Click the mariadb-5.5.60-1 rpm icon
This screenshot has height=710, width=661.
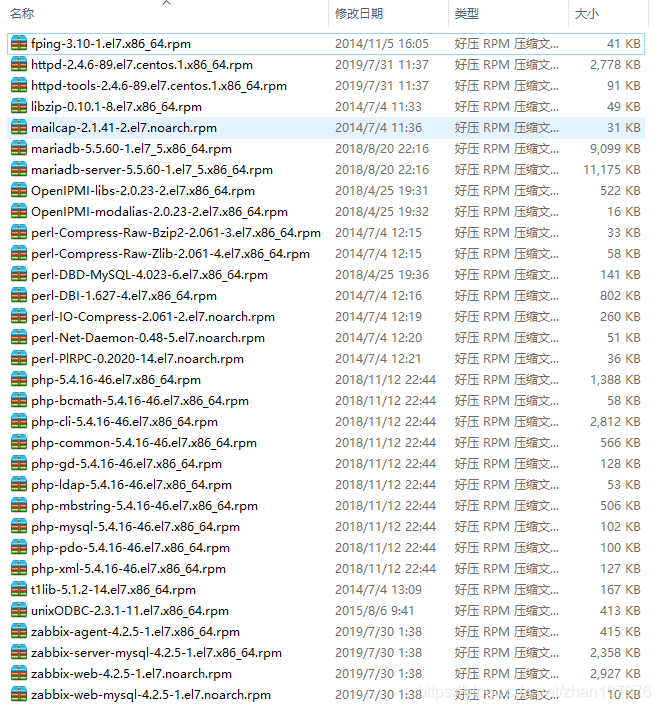click(19, 149)
